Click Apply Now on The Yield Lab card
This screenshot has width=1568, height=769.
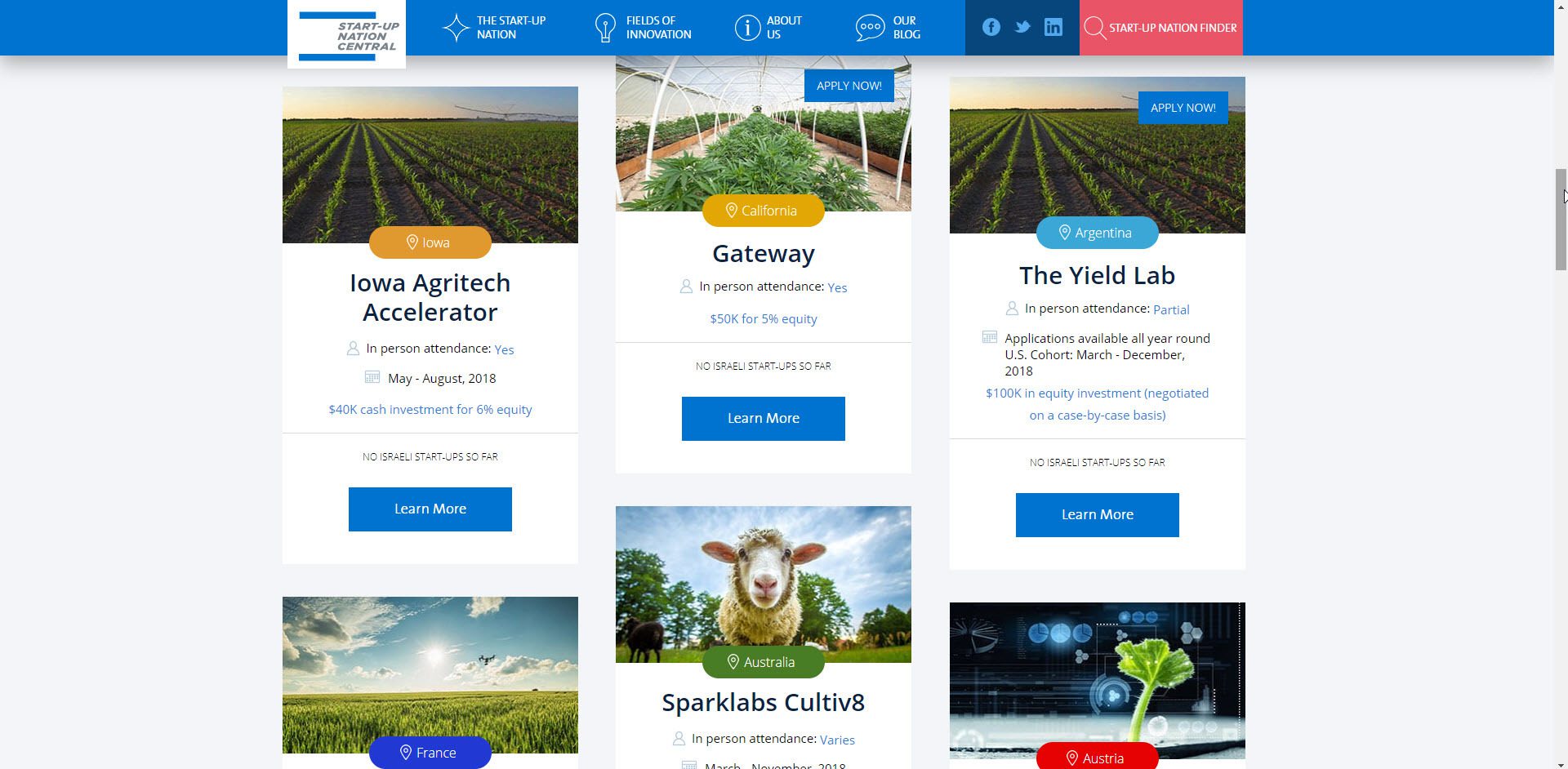(1183, 108)
